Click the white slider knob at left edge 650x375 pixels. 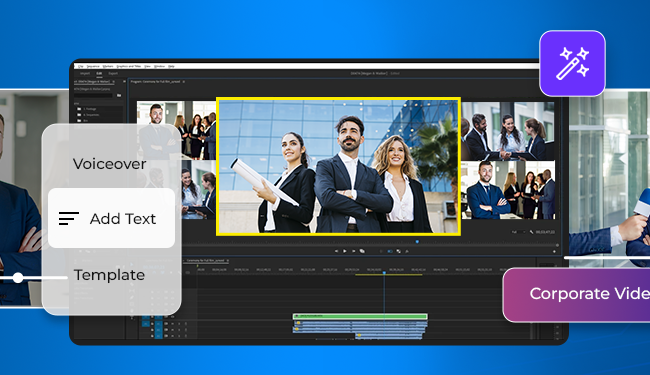pos(17,278)
